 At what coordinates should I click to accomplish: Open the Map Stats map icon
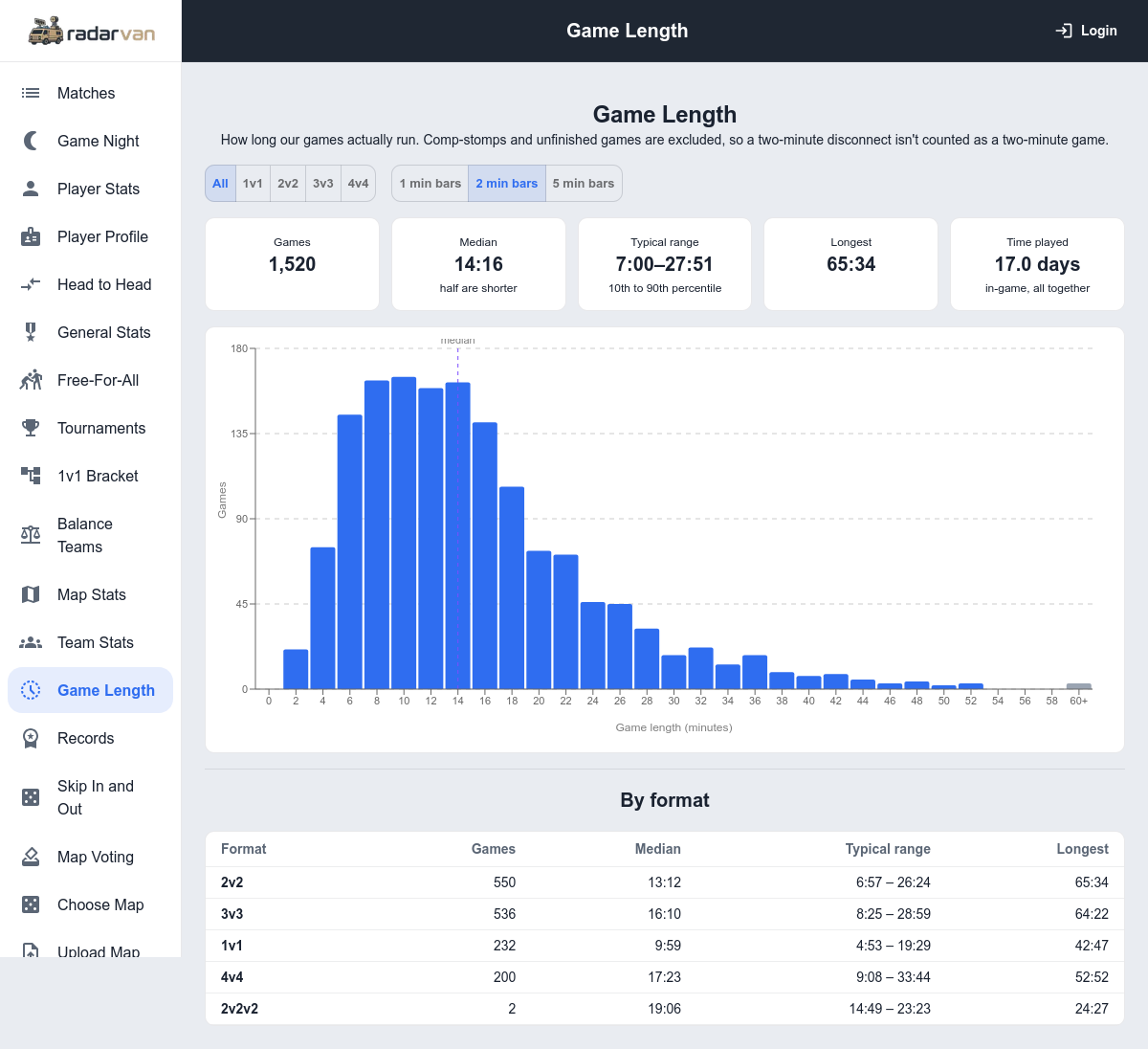point(31,594)
